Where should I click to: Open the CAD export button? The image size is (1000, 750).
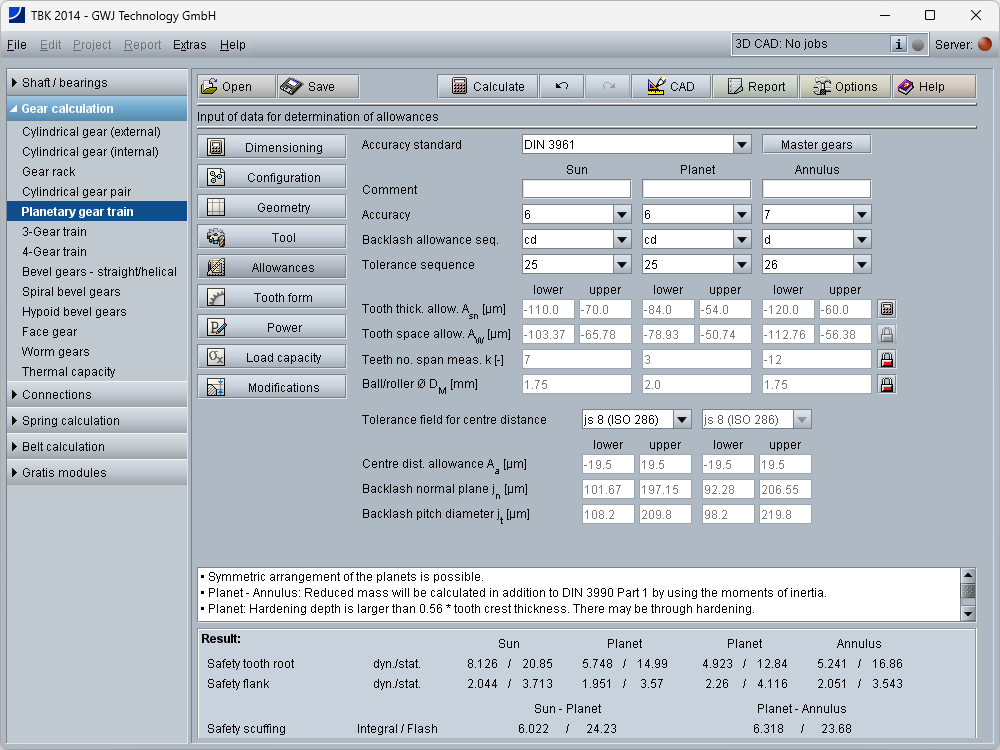(x=671, y=87)
